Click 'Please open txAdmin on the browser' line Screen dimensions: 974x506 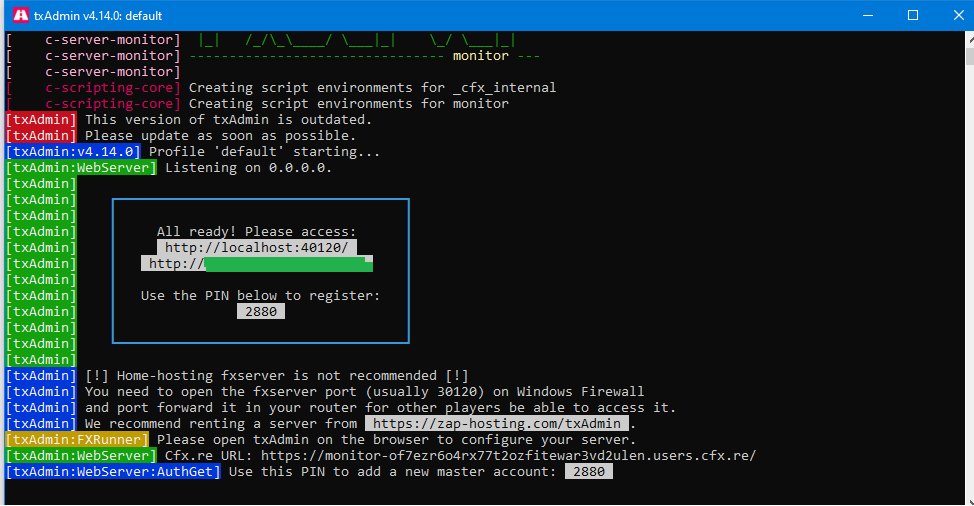point(396,440)
